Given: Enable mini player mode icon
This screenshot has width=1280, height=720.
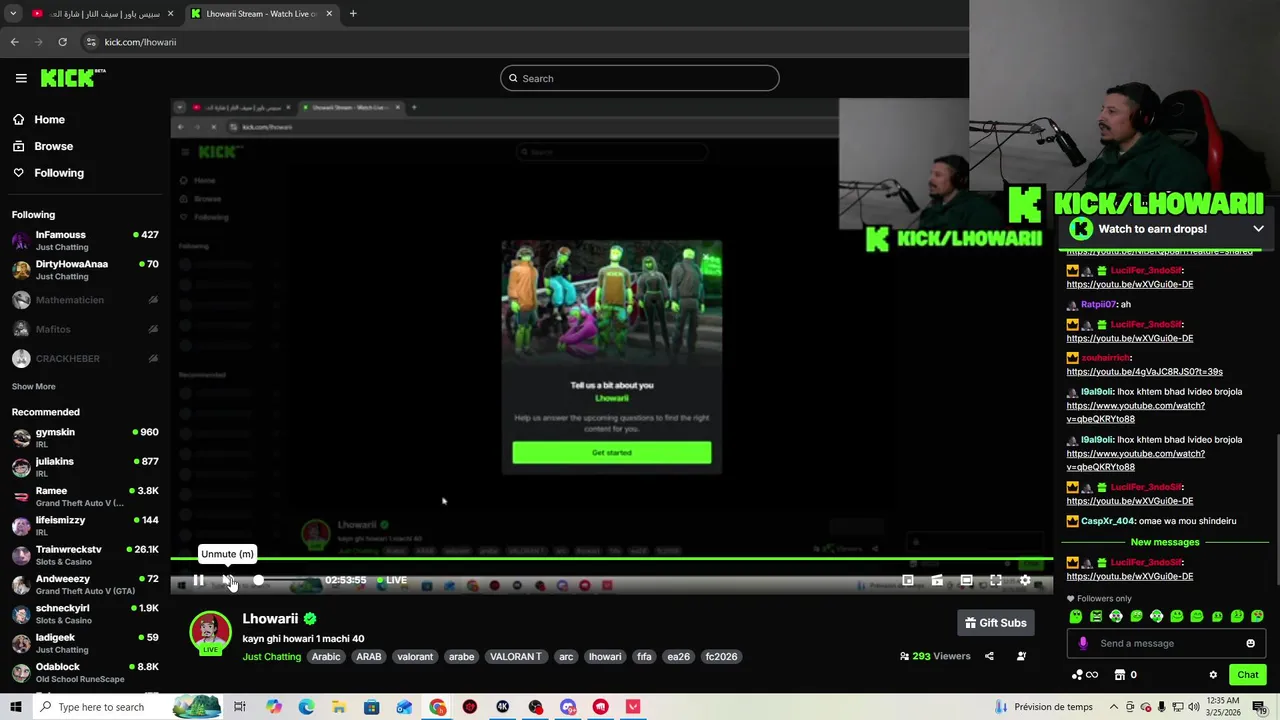Looking at the screenshot, I should 908,580.
